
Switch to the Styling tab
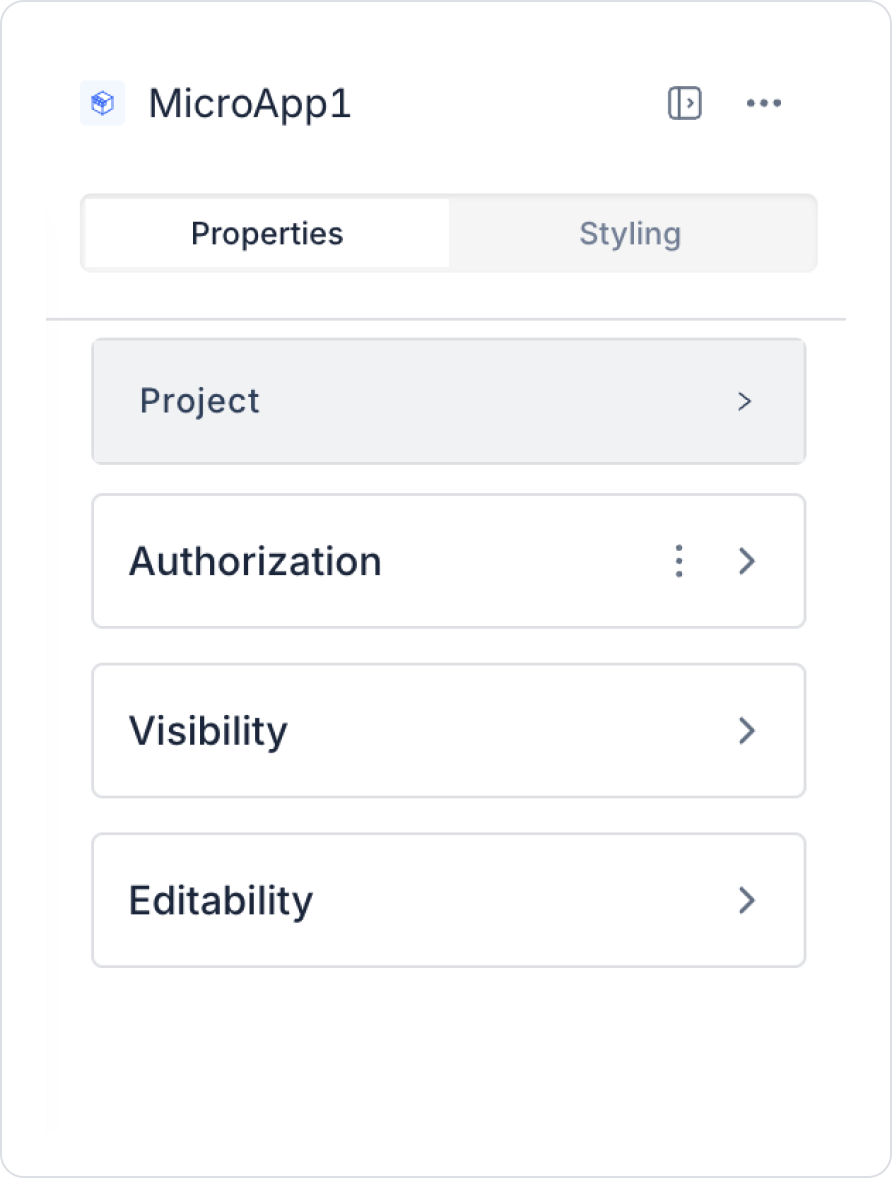630,234
